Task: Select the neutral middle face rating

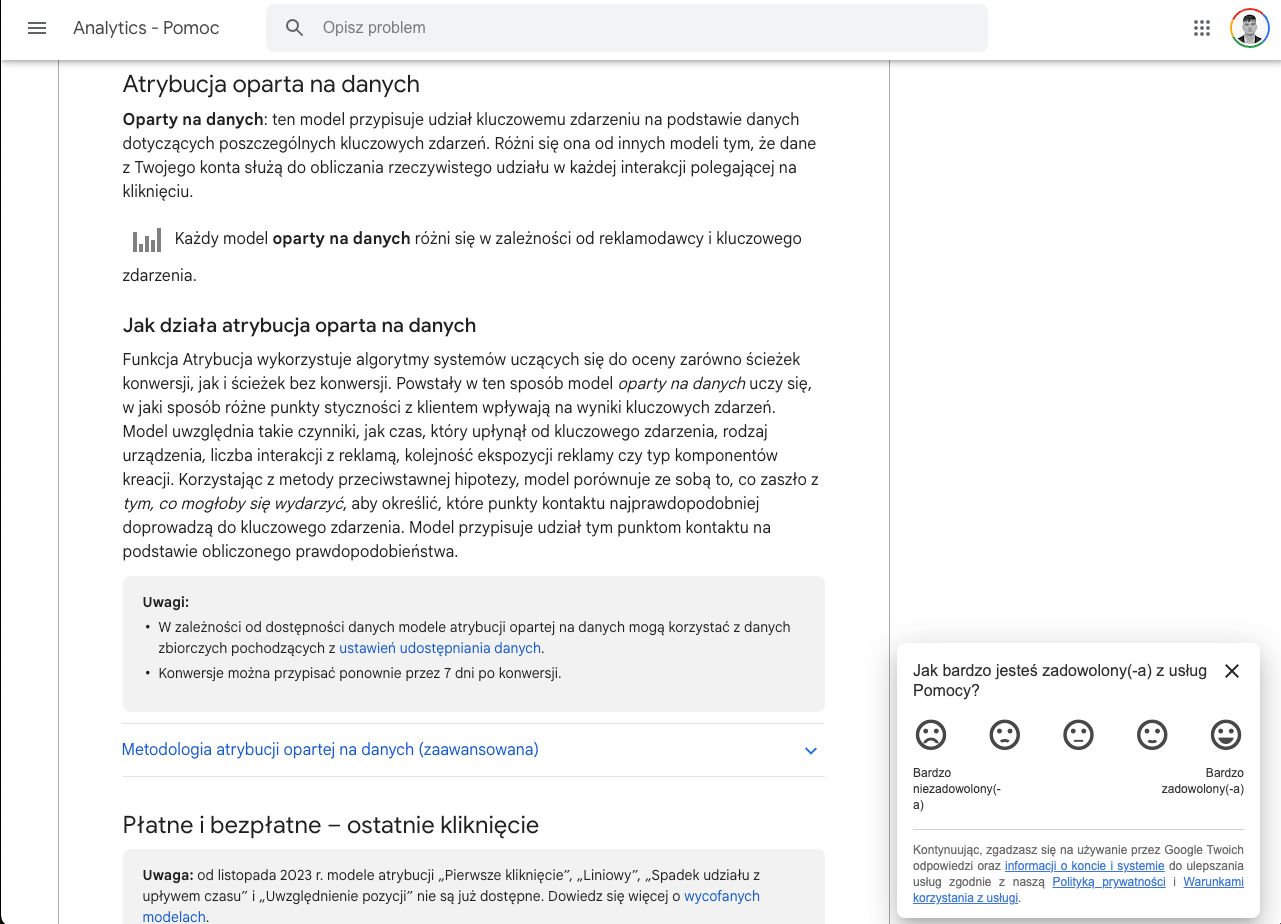Action: click(1078, 735)
